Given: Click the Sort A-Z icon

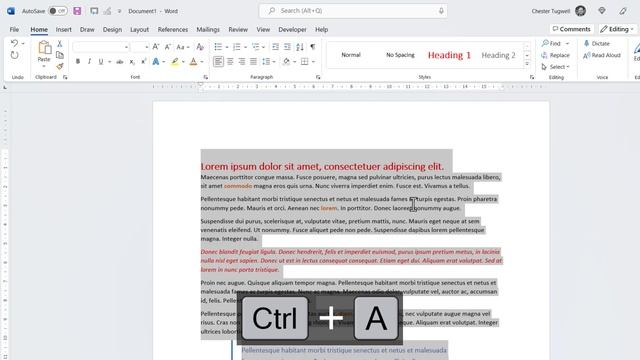Looking at the screenshot, I should point(300,47).
